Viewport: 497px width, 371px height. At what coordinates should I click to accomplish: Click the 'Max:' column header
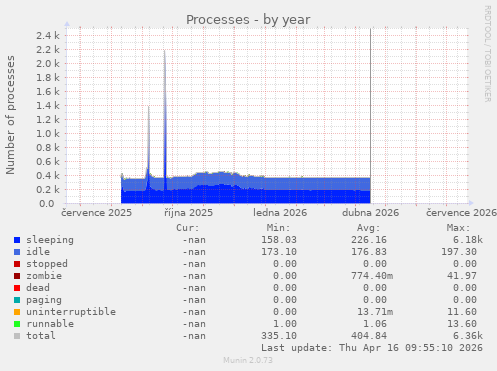[x=458, y=228]
